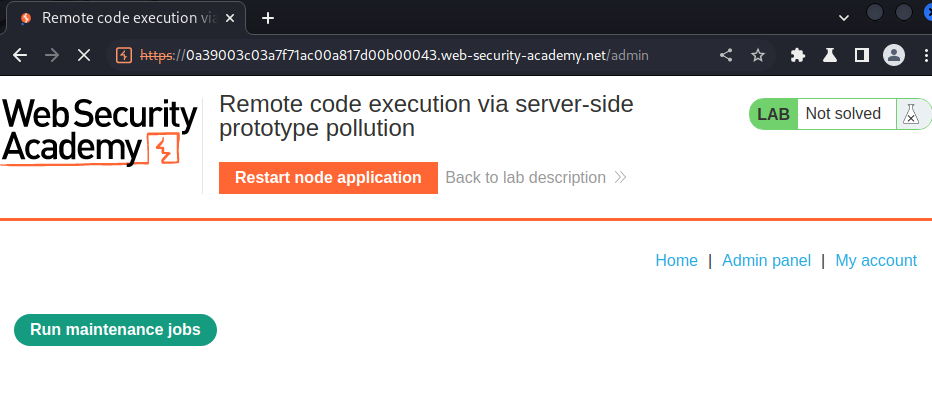Open the Admin panel link
Screen dimensions: 932x404
click(x=766, y=260)
